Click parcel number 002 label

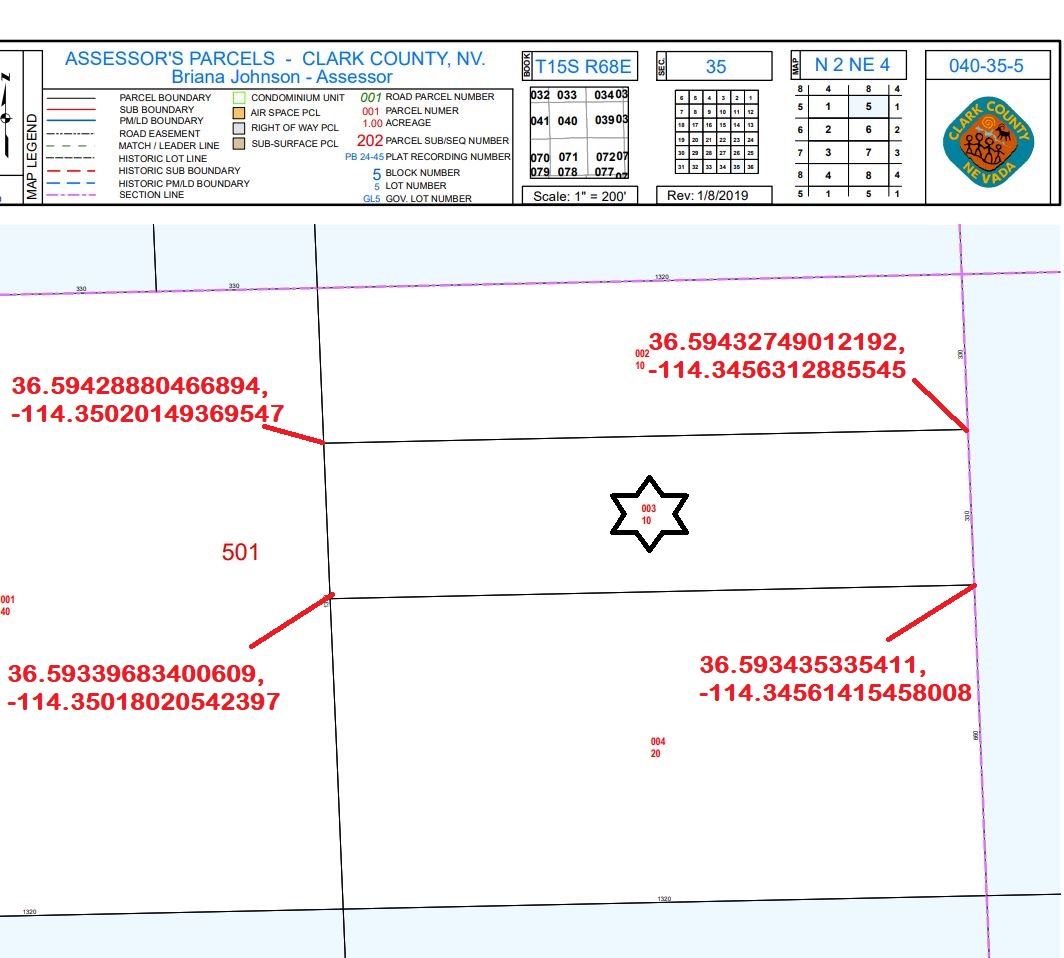[642, 354]
